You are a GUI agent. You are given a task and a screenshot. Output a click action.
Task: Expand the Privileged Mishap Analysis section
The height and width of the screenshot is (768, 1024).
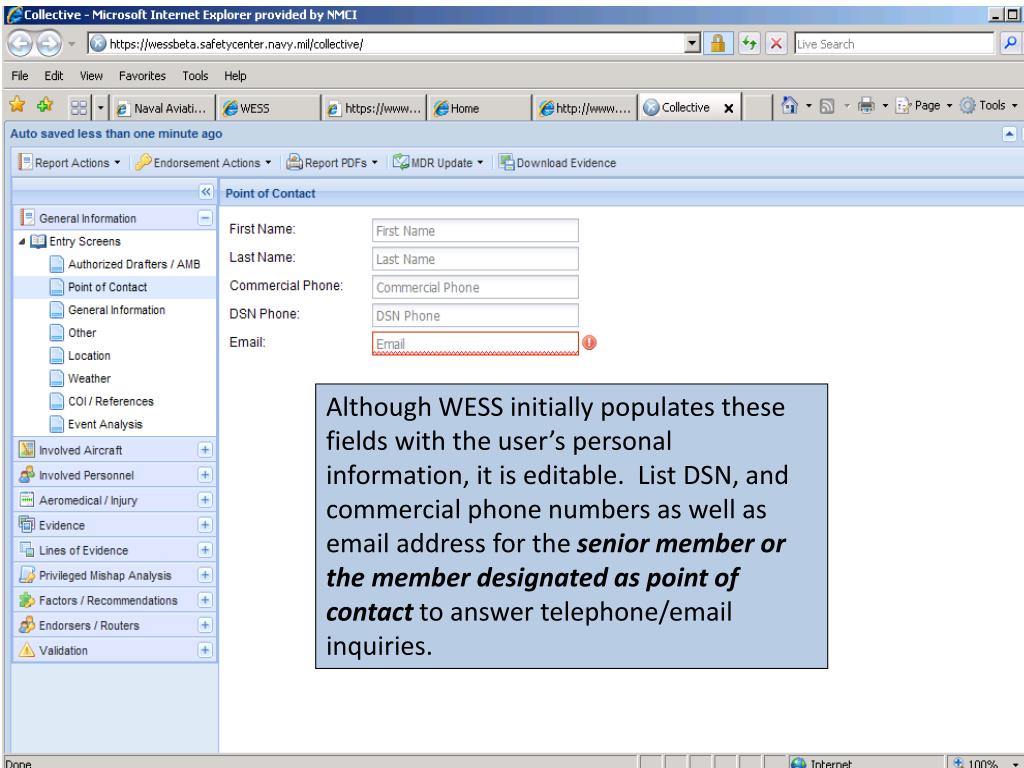click(x=205, y=575)
